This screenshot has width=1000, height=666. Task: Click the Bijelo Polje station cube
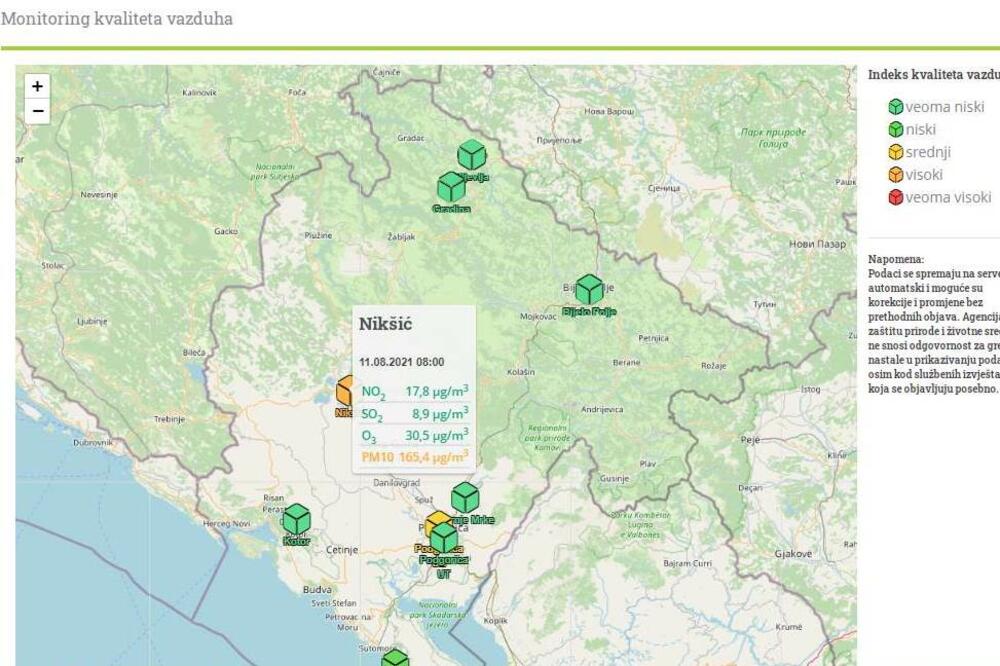pyautogui.click(x=590, y=288)
